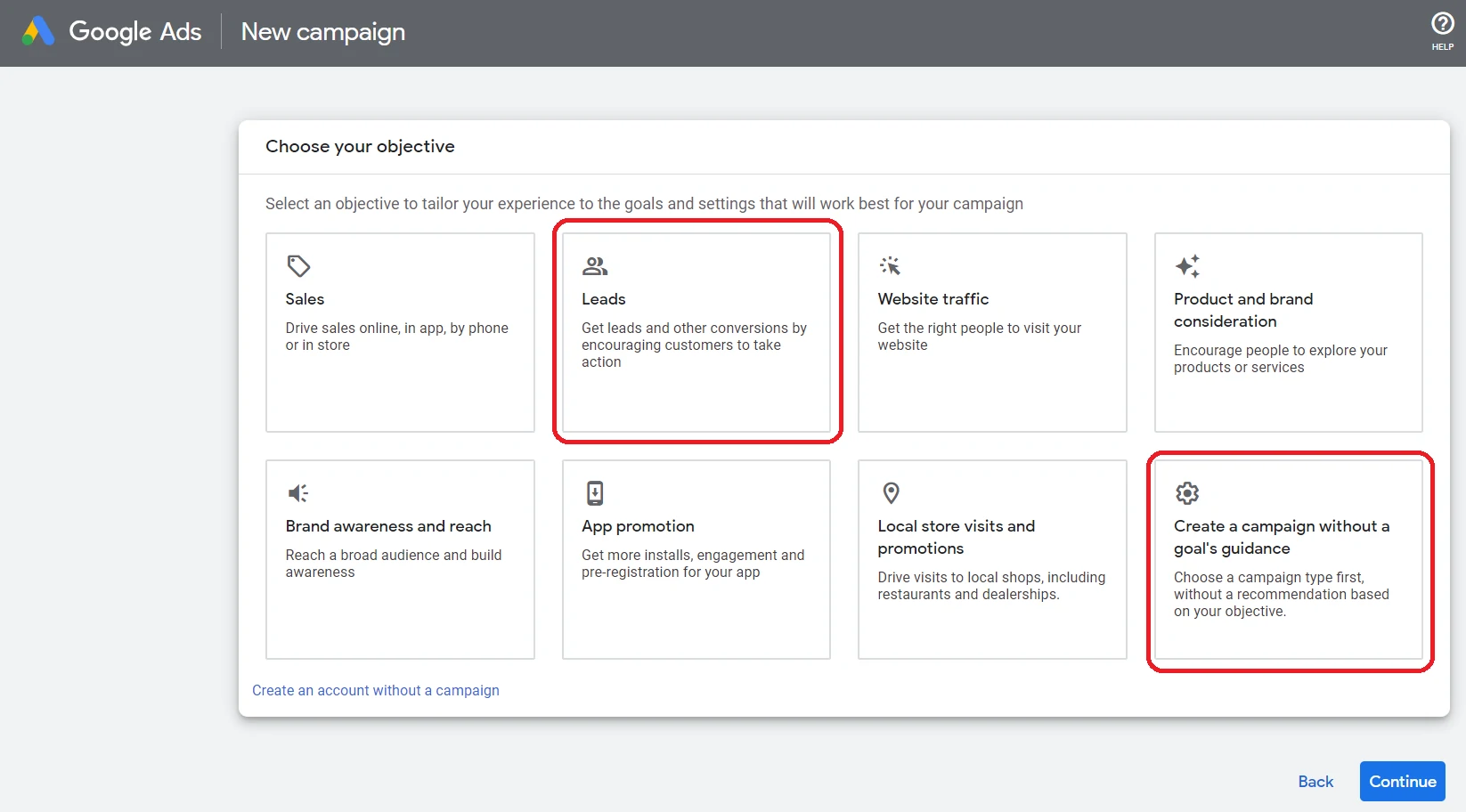Select Product and brand consideration title
Screen dimensions: 1466x812
1243,310
